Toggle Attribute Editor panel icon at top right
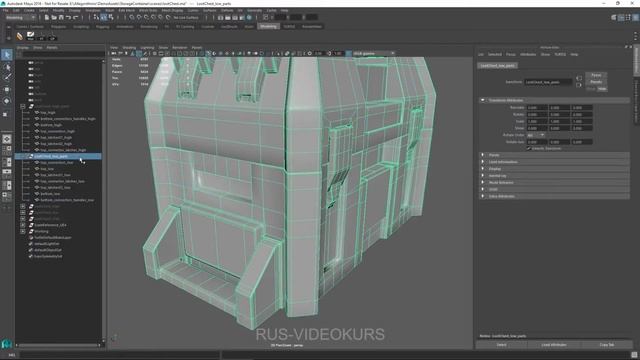Image resolution: width=640 pixels, height=360 pixels. click(621, 18)
